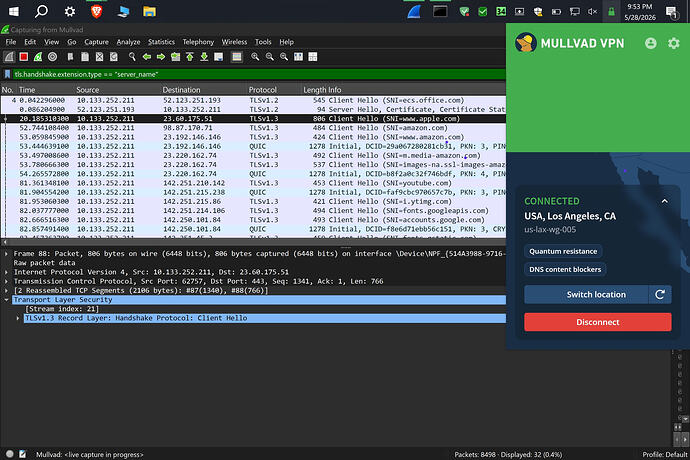690x460 pixels.
Task: Toggle packet list colorize icon
Action: tap(237, 57)
